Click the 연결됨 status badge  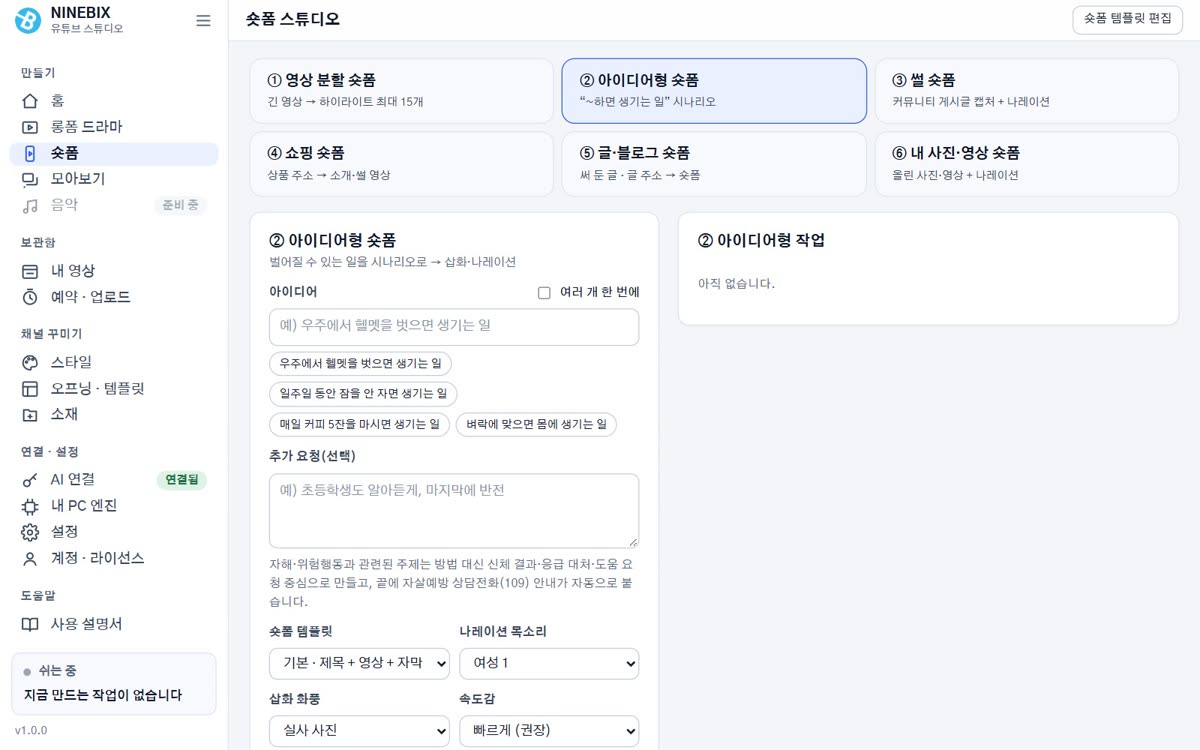point(181,480)
